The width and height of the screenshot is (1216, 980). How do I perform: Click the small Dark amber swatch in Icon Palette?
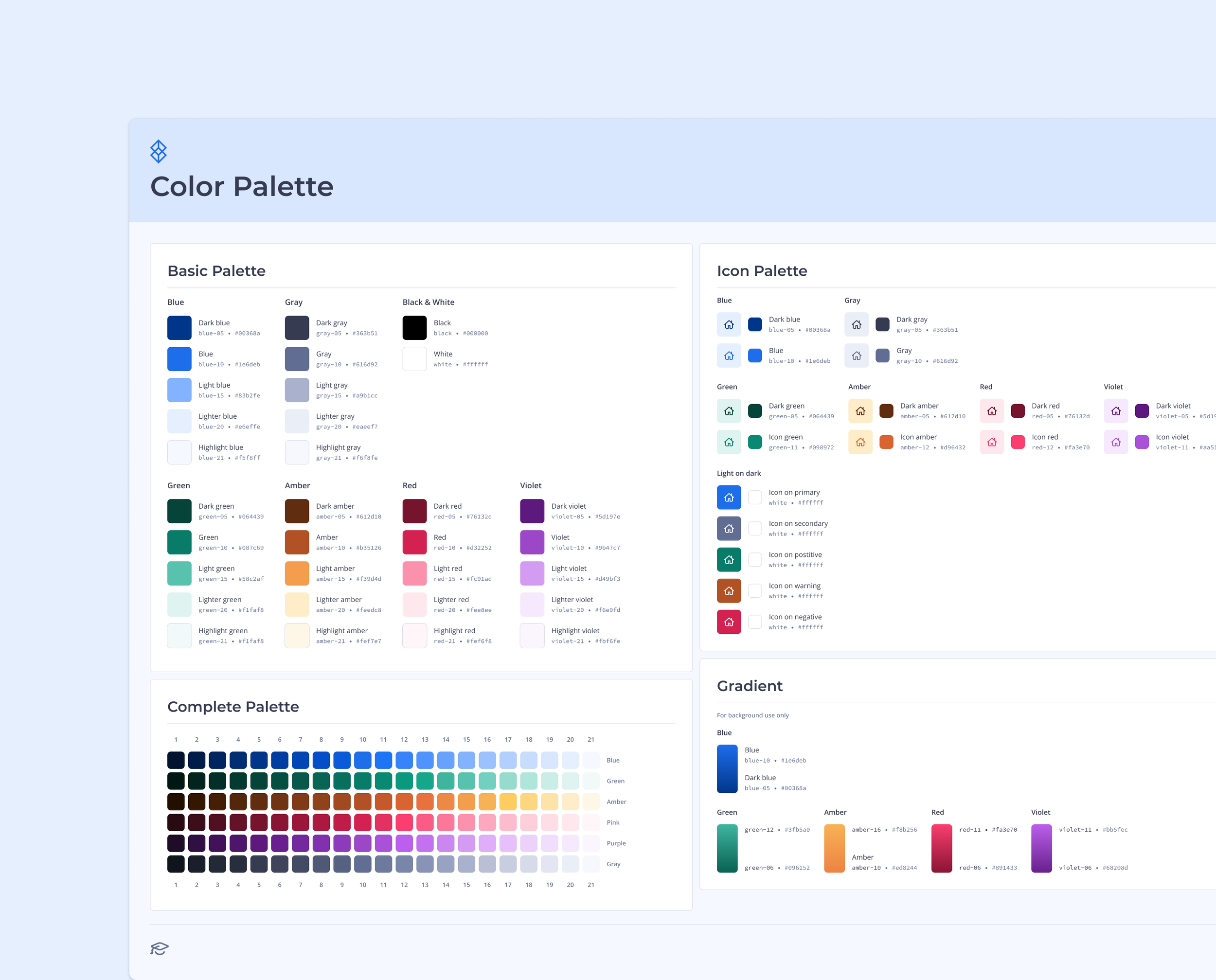click(x=886, y=411)
